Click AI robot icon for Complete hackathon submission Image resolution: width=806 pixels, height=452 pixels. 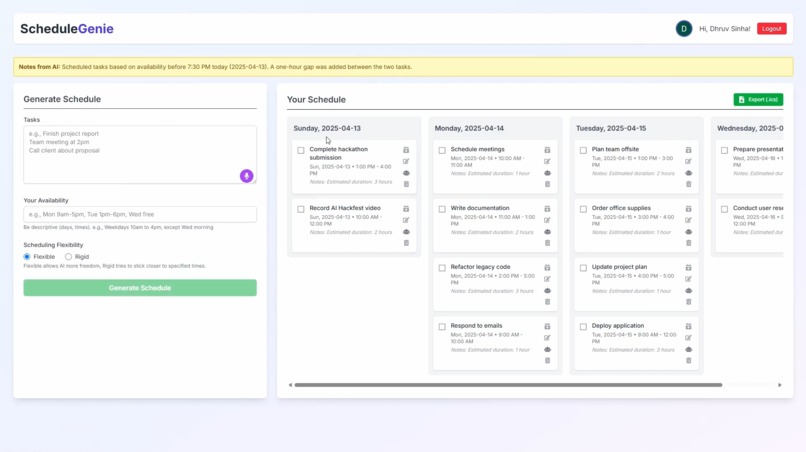tap(406, 173)
